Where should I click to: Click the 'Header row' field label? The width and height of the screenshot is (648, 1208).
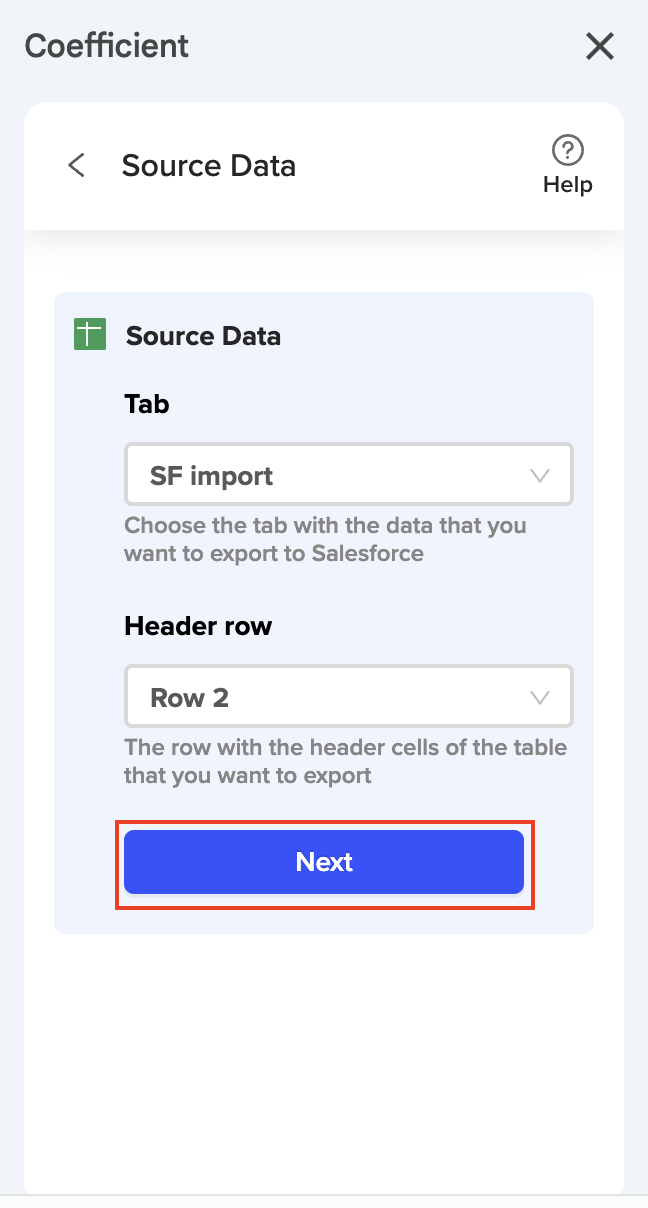[x=198, y=626]
